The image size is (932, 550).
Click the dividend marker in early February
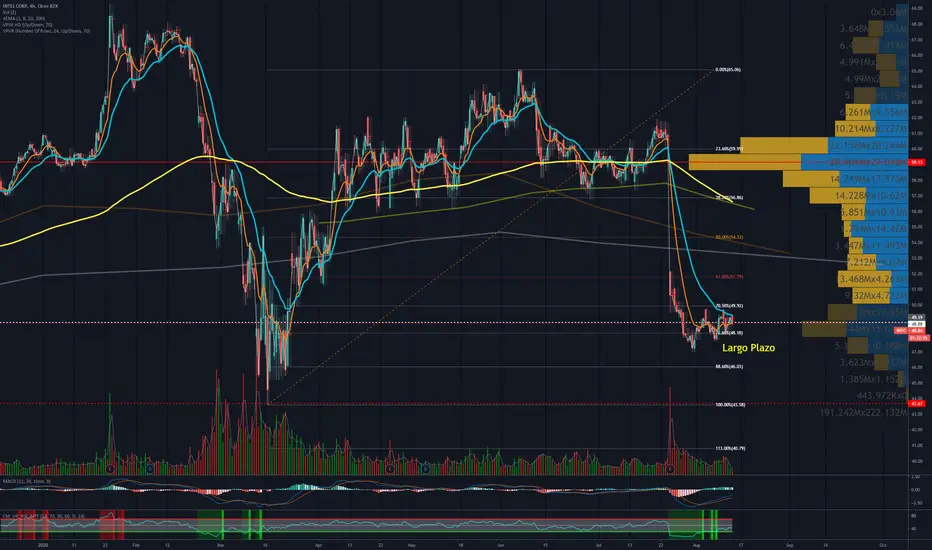click(x=149, y=469)
